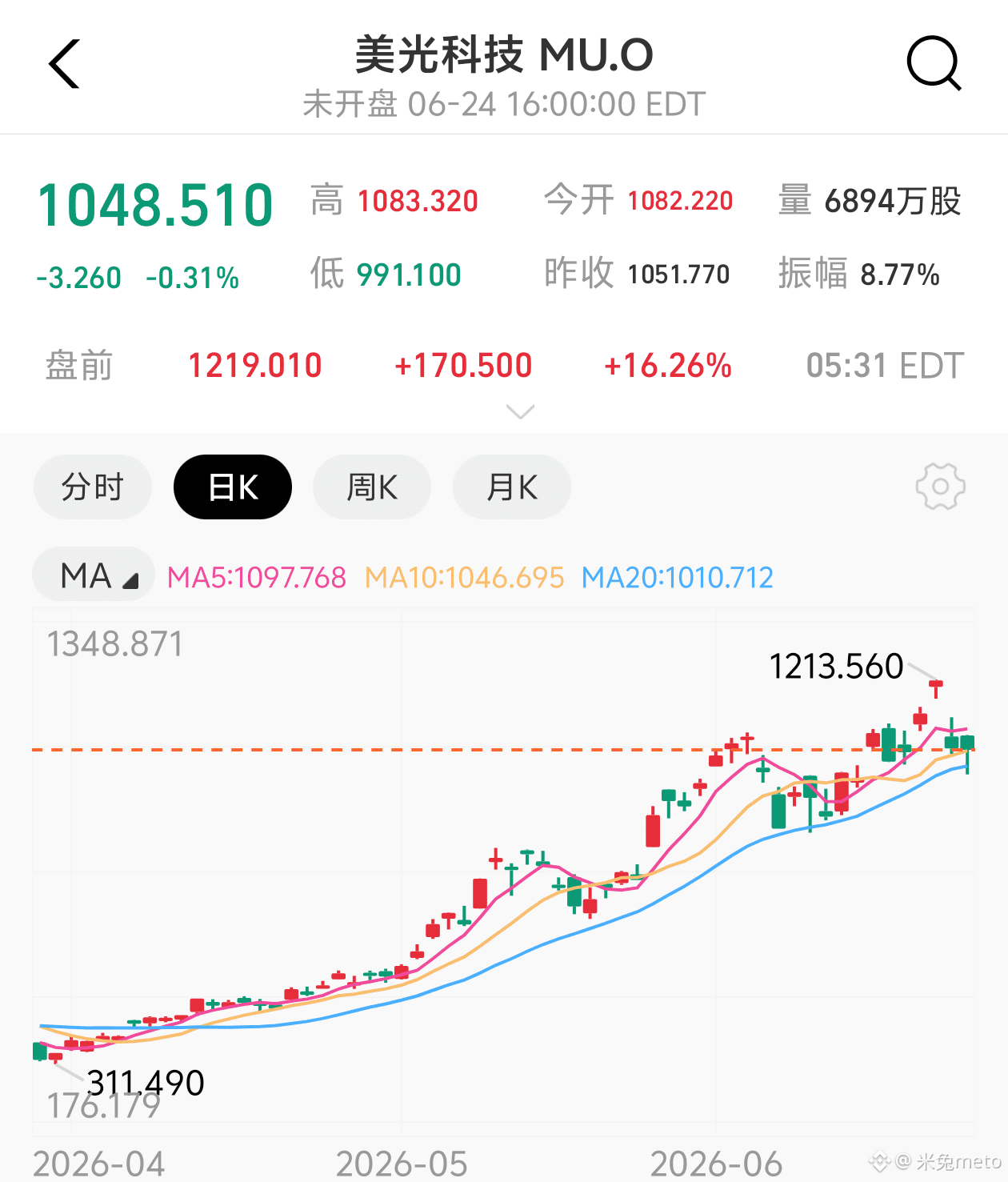Viewport: 1008px width, 1182px height.
Task: Switch to the 分时 tab
Action: [93, 487]
